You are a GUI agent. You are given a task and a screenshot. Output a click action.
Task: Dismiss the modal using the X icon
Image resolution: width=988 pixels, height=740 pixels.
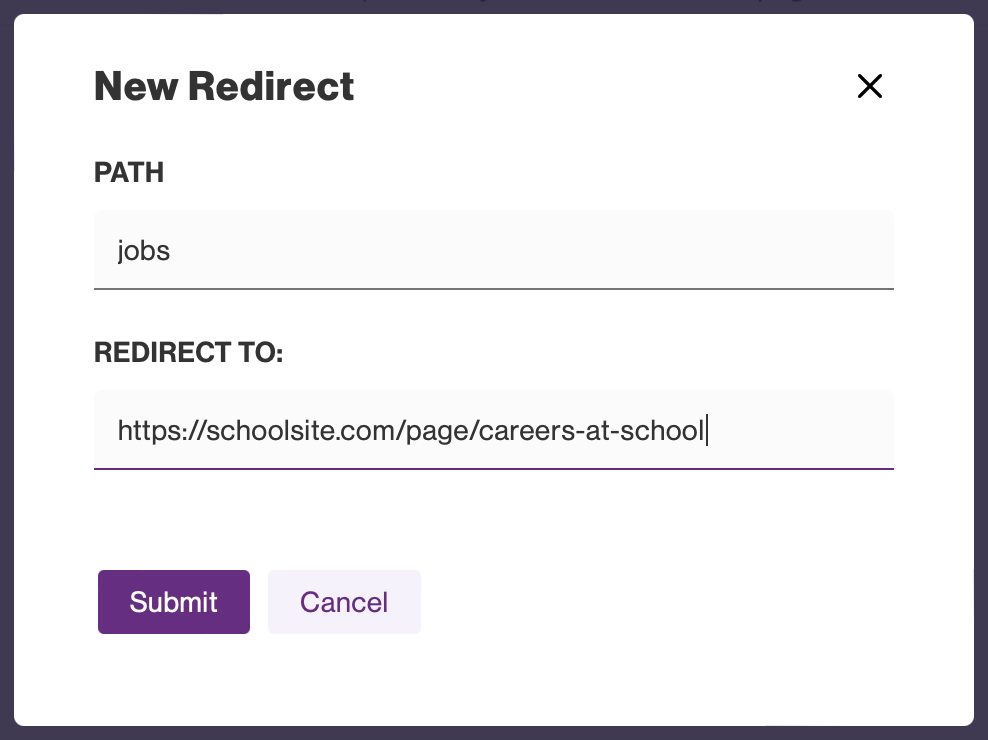869,87
